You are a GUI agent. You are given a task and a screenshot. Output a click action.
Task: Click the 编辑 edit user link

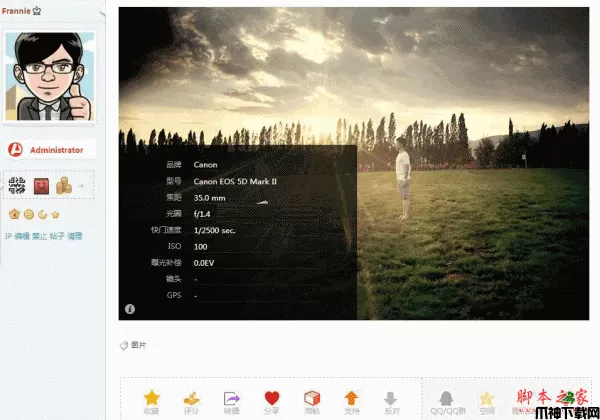[22, 236]
